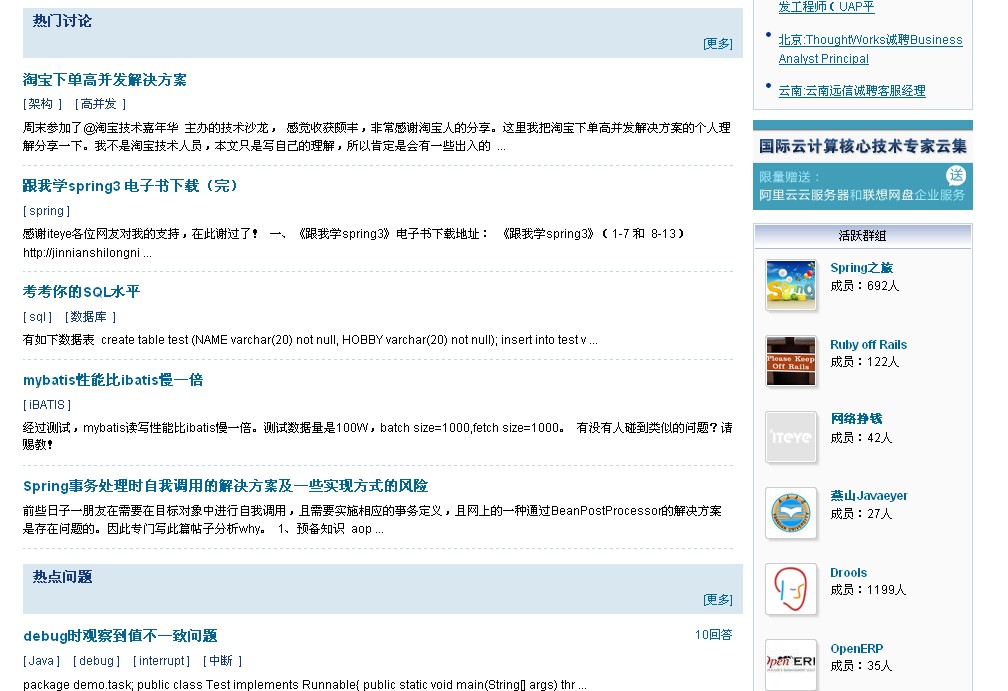Select the debug tag

click(x=96, y=661)
